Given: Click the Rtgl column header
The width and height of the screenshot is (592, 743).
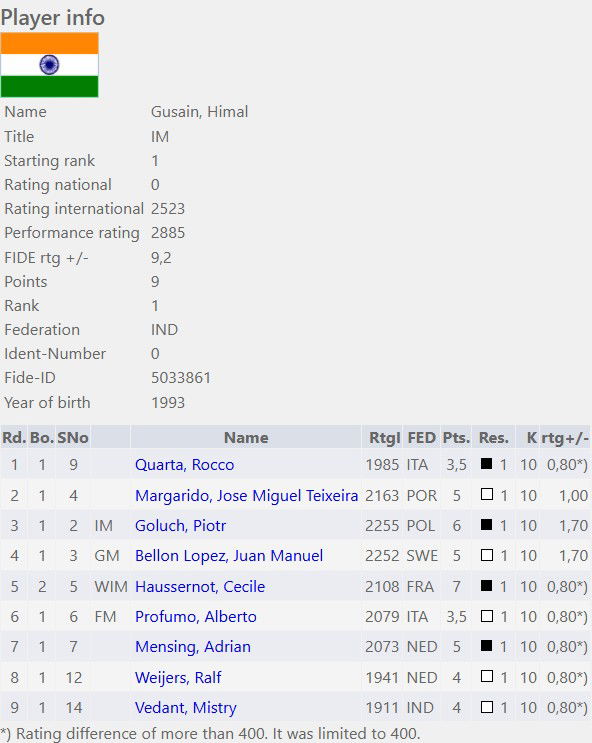Looking at the screenshot, I should tap(384, 437).
